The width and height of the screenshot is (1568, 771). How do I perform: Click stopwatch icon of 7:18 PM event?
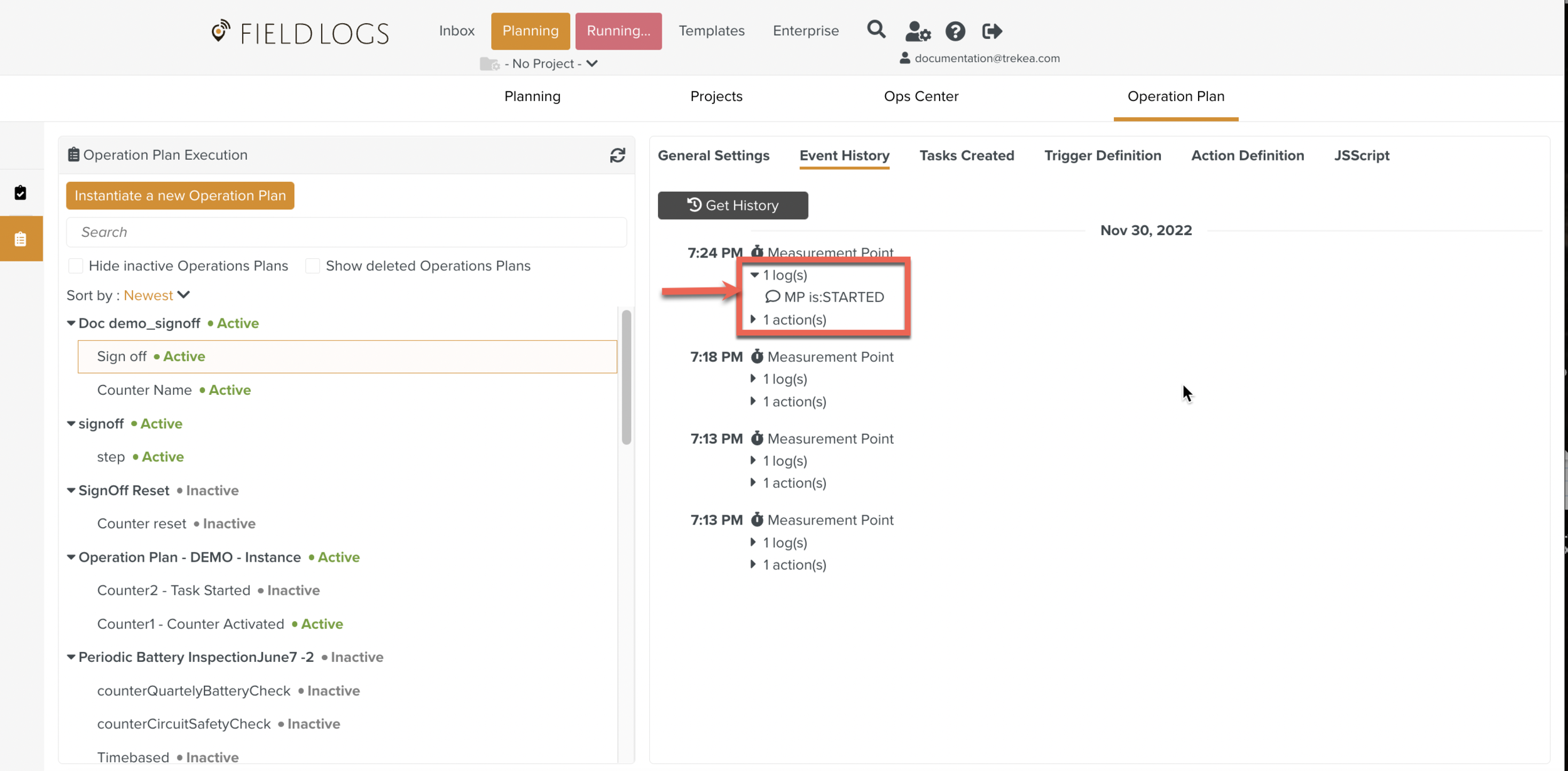coord(757,357)
